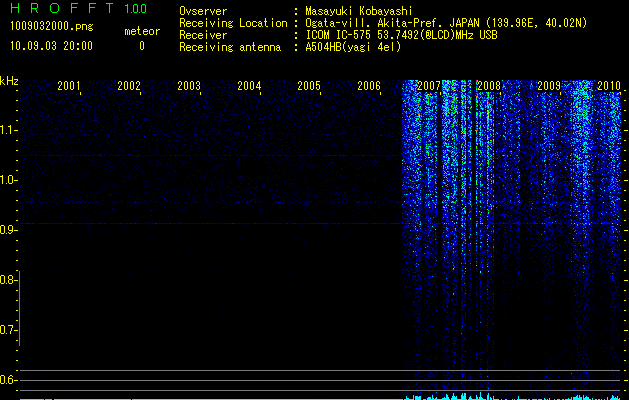Click the cyan signal level graph at the bottom
Screen dimensions: 629x400
320,396
